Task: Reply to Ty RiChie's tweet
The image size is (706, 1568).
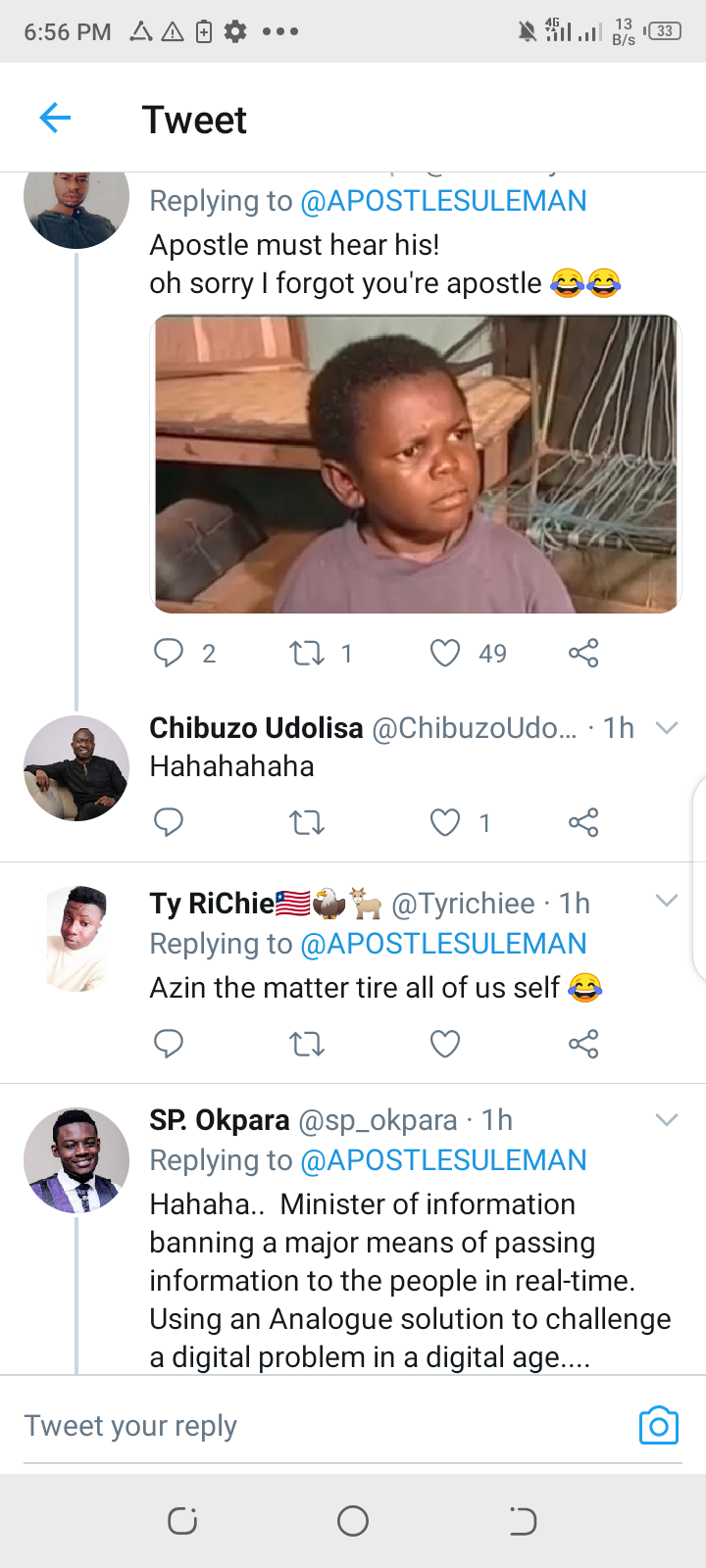Action: pos(169,1044)
